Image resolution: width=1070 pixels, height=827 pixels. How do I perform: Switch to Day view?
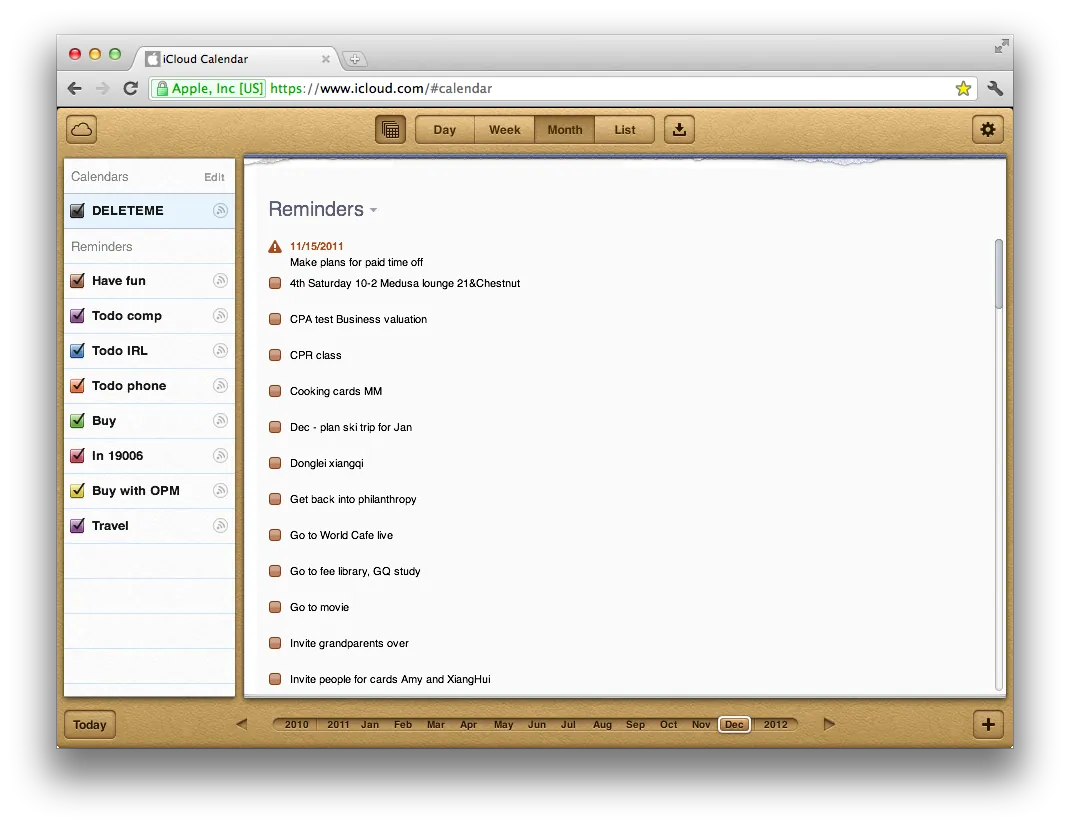(x=444, y=130)
